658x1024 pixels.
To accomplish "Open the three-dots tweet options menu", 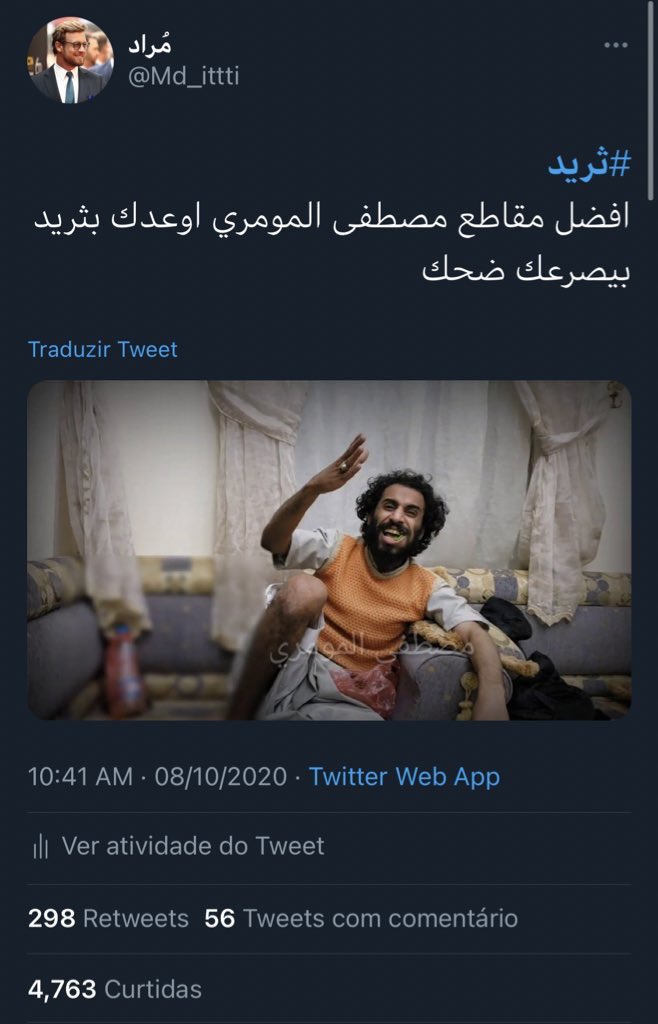I will coord(616,45).
